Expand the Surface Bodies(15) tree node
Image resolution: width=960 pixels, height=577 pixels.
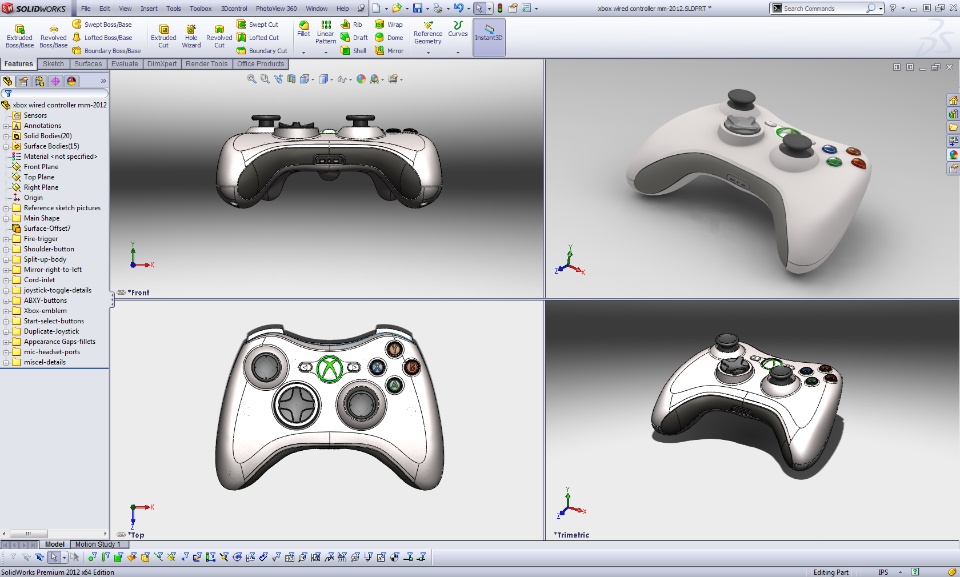(6, 146)
